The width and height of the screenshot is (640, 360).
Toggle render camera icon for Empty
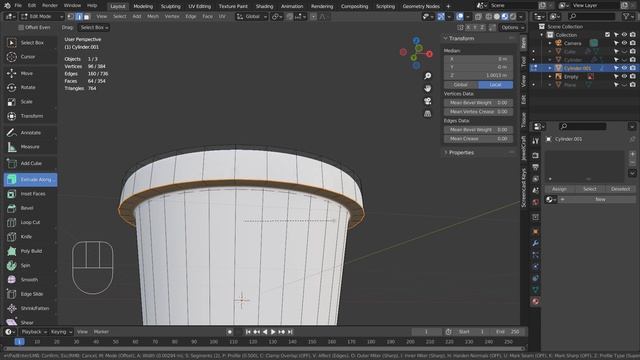632,76
